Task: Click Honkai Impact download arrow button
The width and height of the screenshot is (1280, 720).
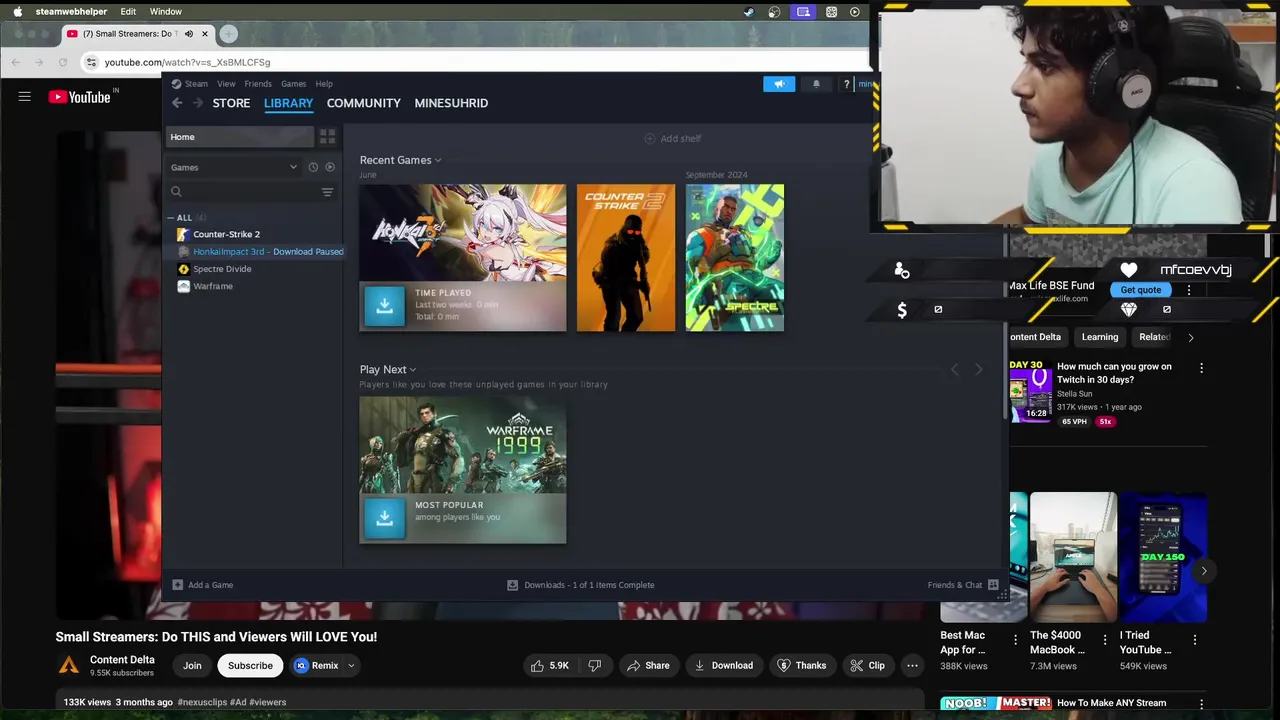Action: pos(385,306)
